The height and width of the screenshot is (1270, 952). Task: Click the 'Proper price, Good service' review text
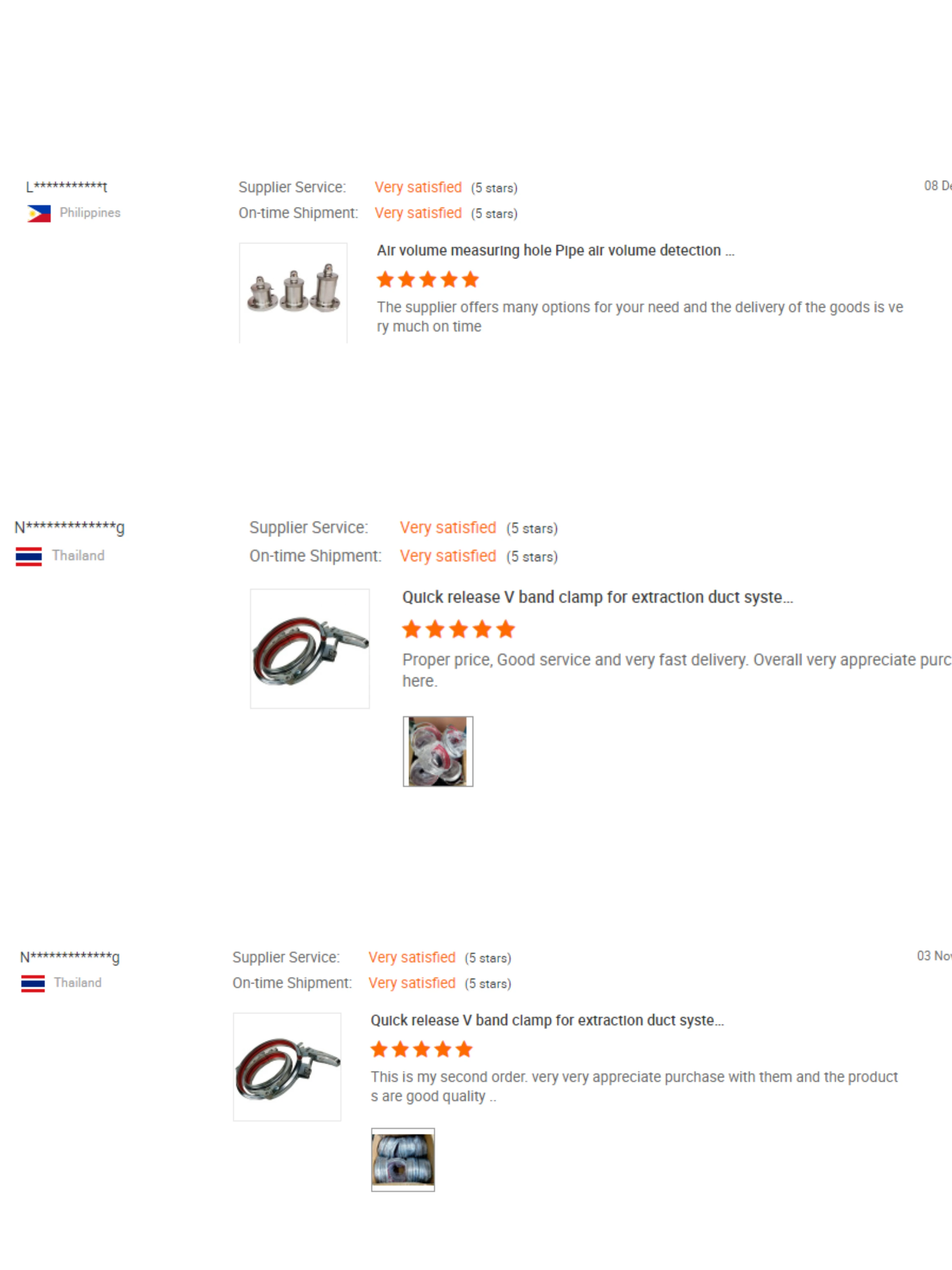click(676, 671)
